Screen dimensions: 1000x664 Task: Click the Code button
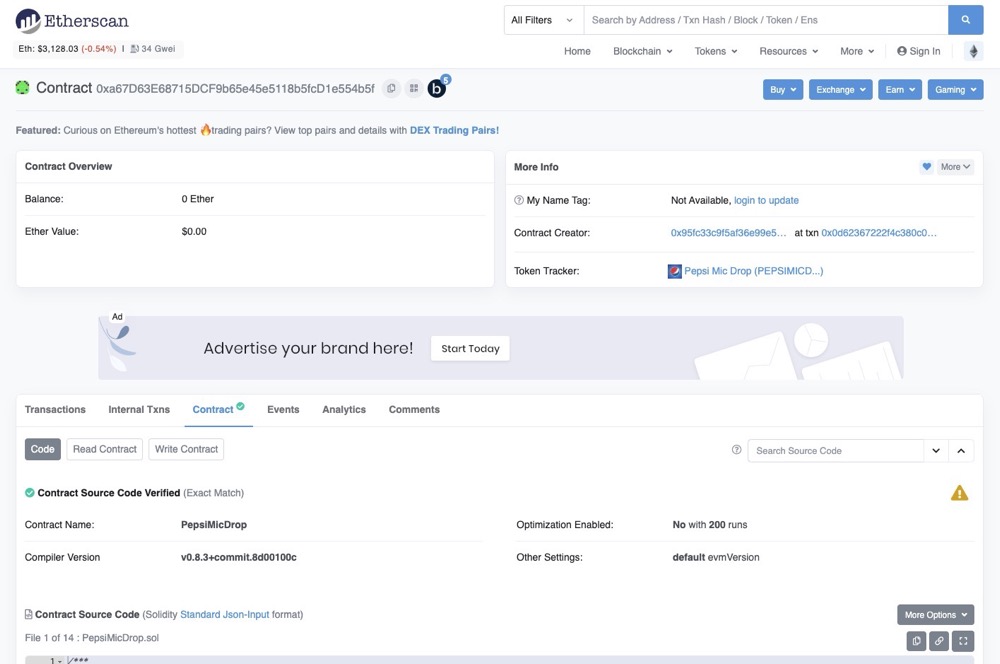(43, 449)
